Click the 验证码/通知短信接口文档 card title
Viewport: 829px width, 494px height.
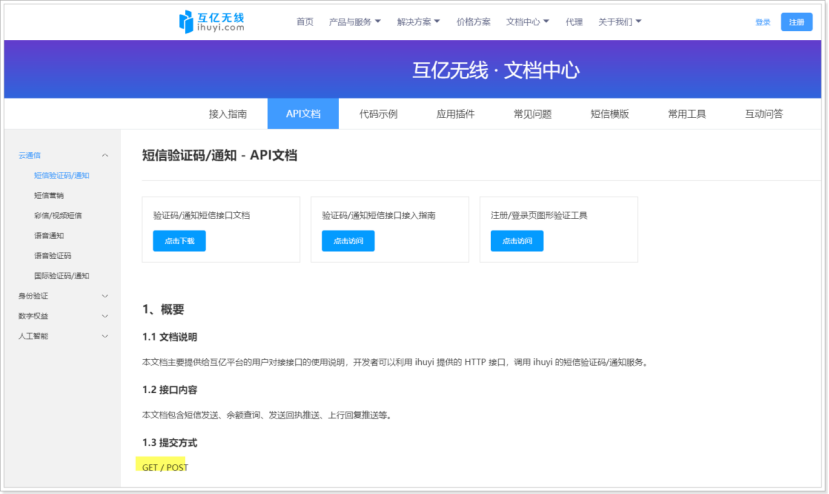[201, 215]
